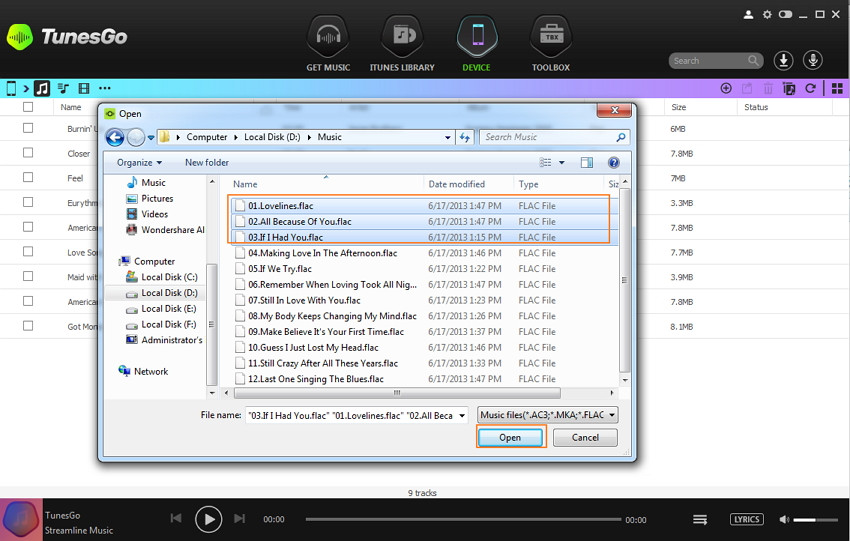
Task: Click the export icon in toolbar
Action: point(747,88)
